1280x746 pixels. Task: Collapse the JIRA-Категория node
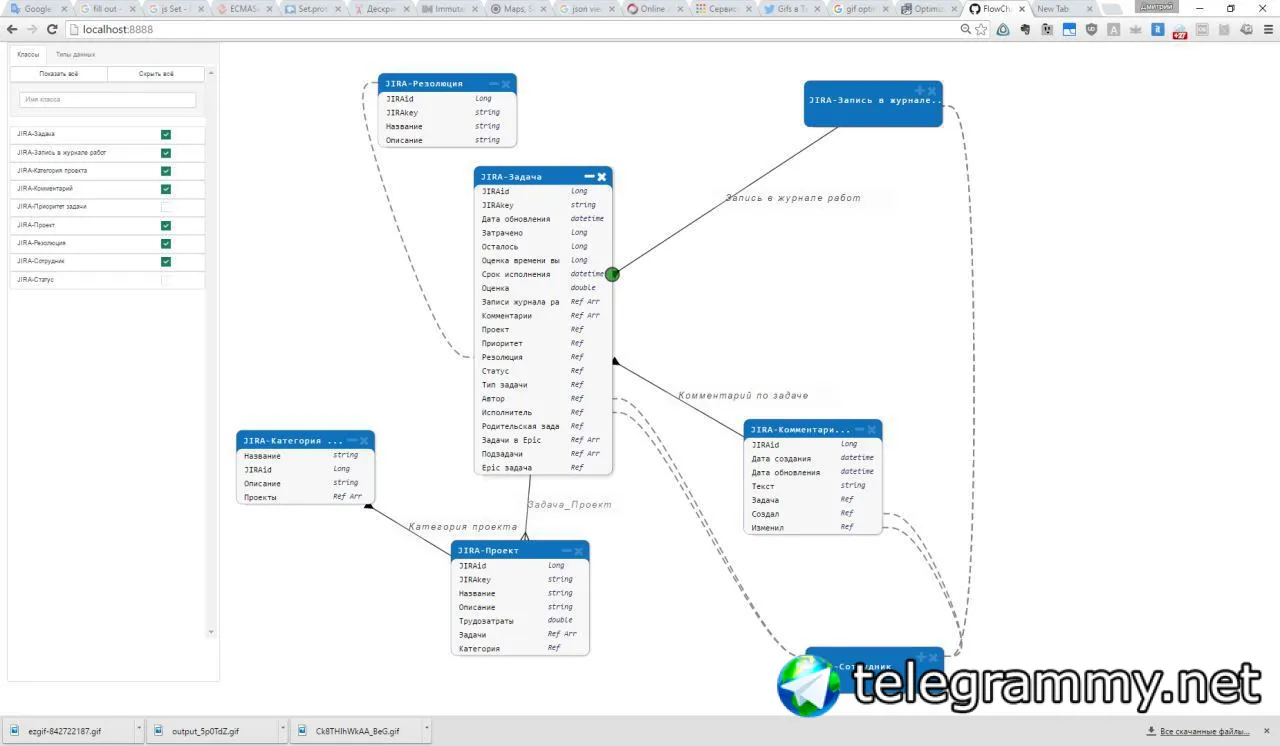[x=352, y=440]
